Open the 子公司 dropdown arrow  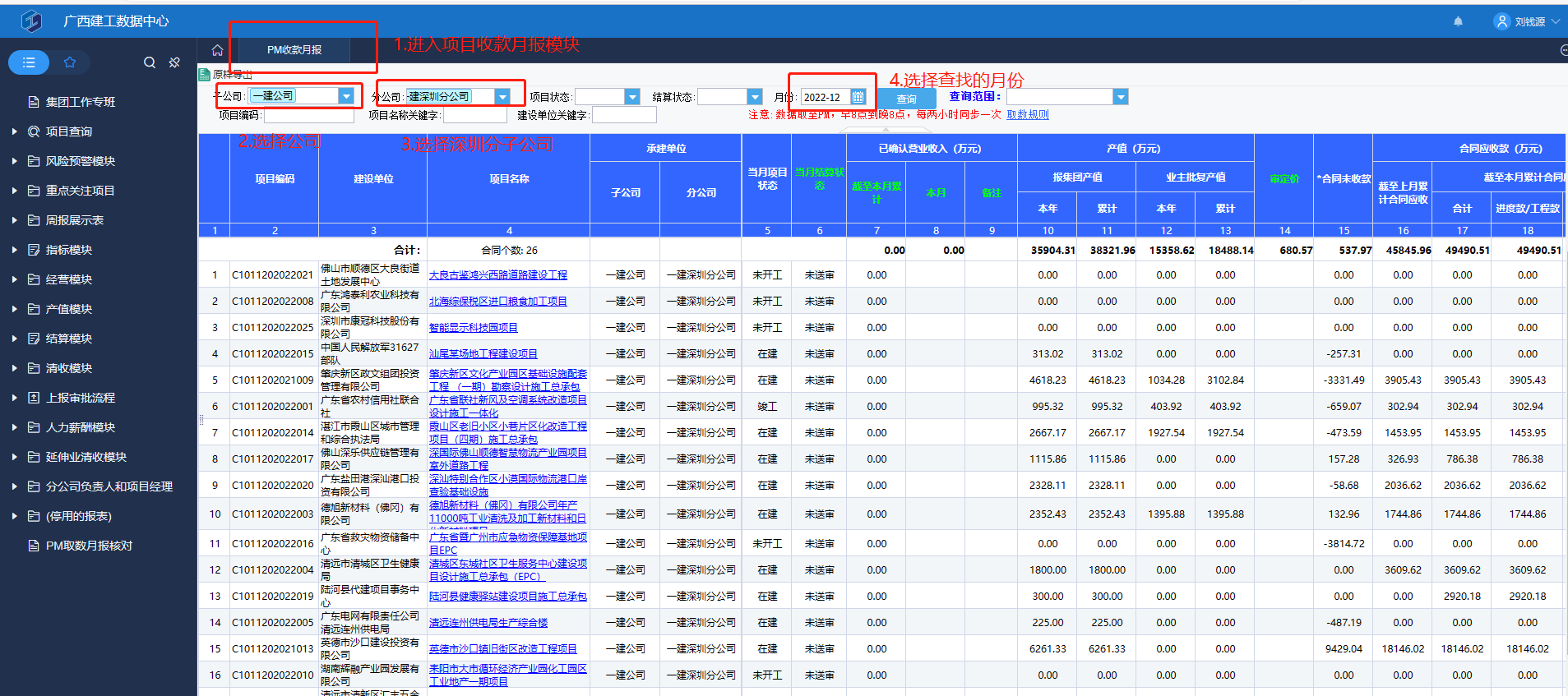tap(346, 96)
